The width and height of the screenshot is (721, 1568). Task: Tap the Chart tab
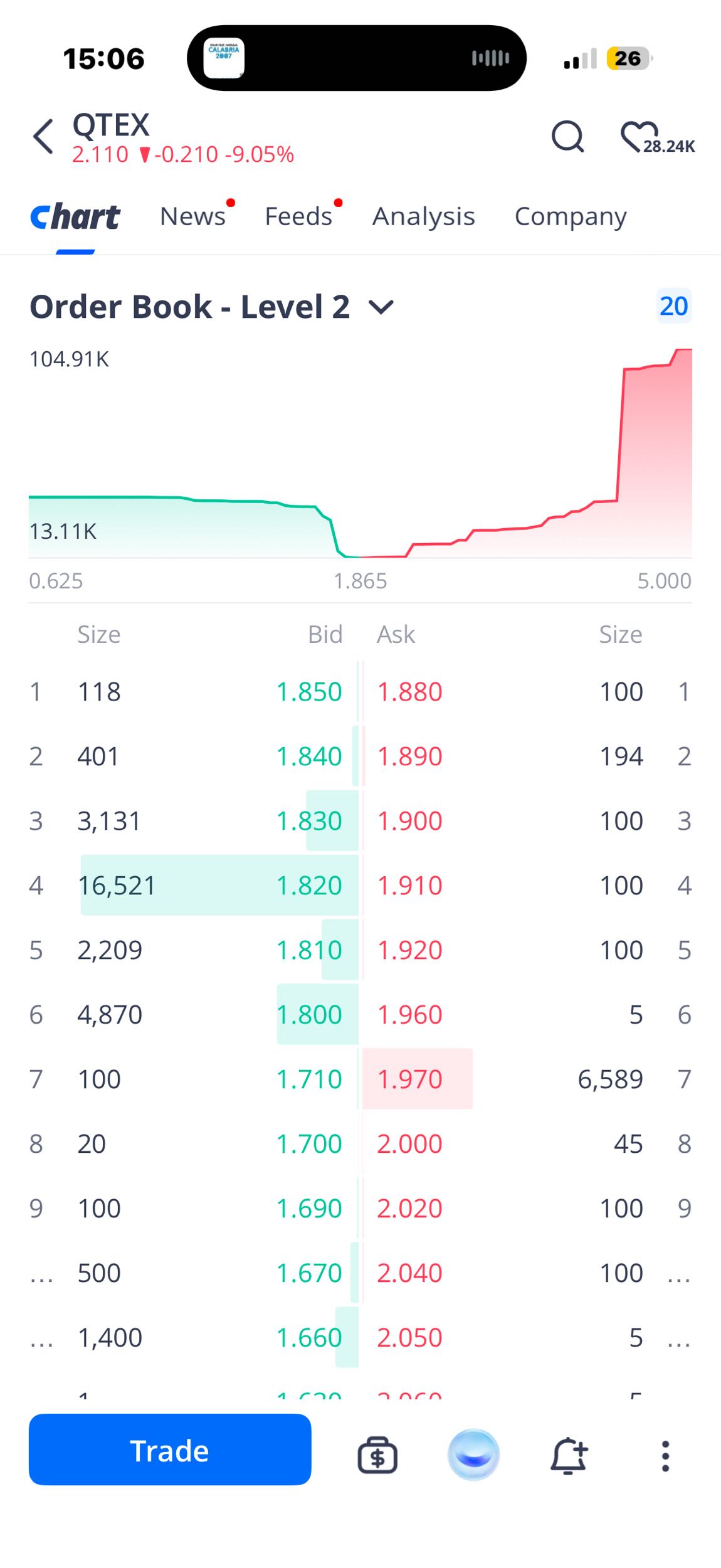click(75, 217)
